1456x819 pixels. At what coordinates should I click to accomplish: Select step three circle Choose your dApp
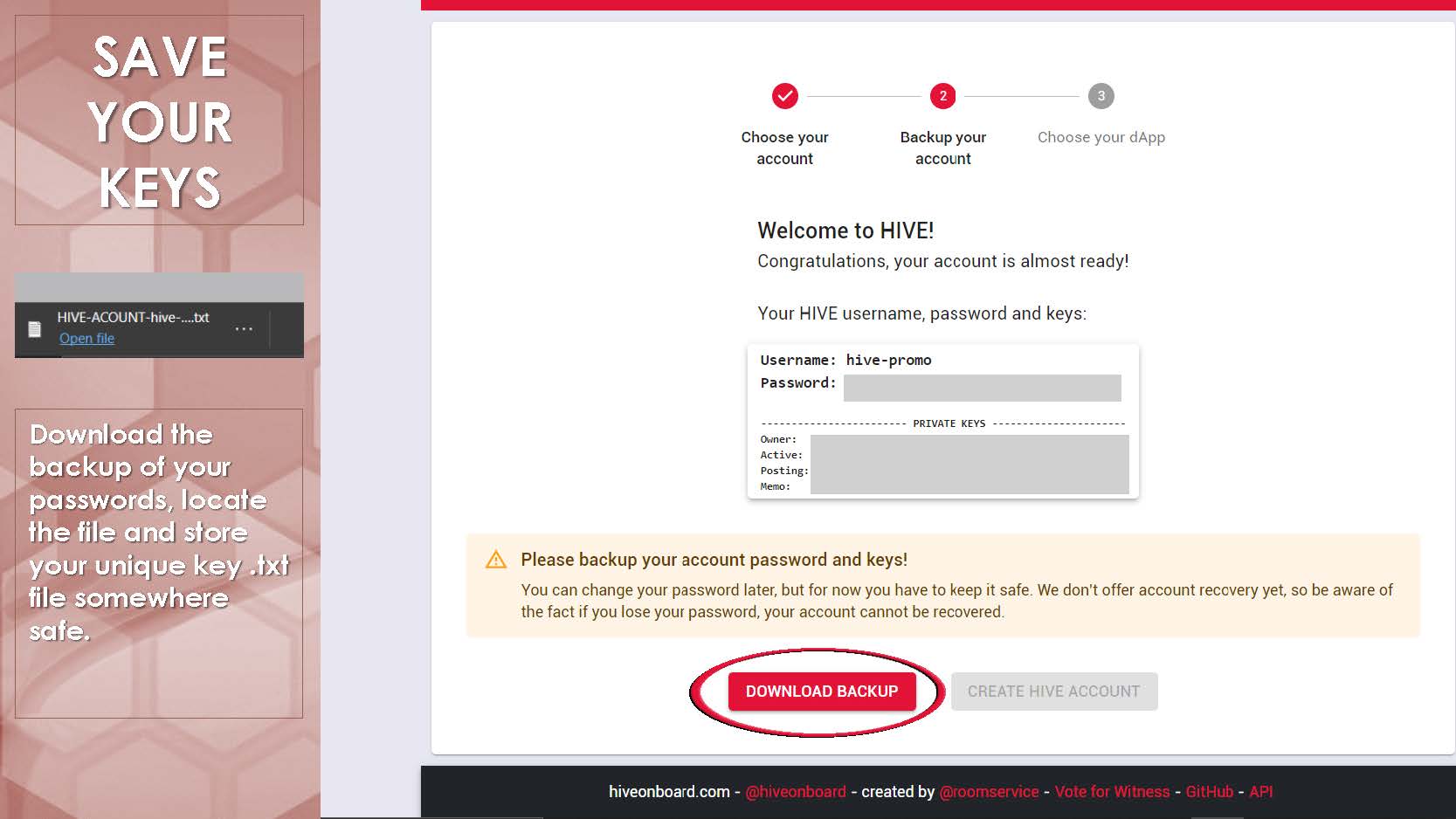tap(1101, 96)
